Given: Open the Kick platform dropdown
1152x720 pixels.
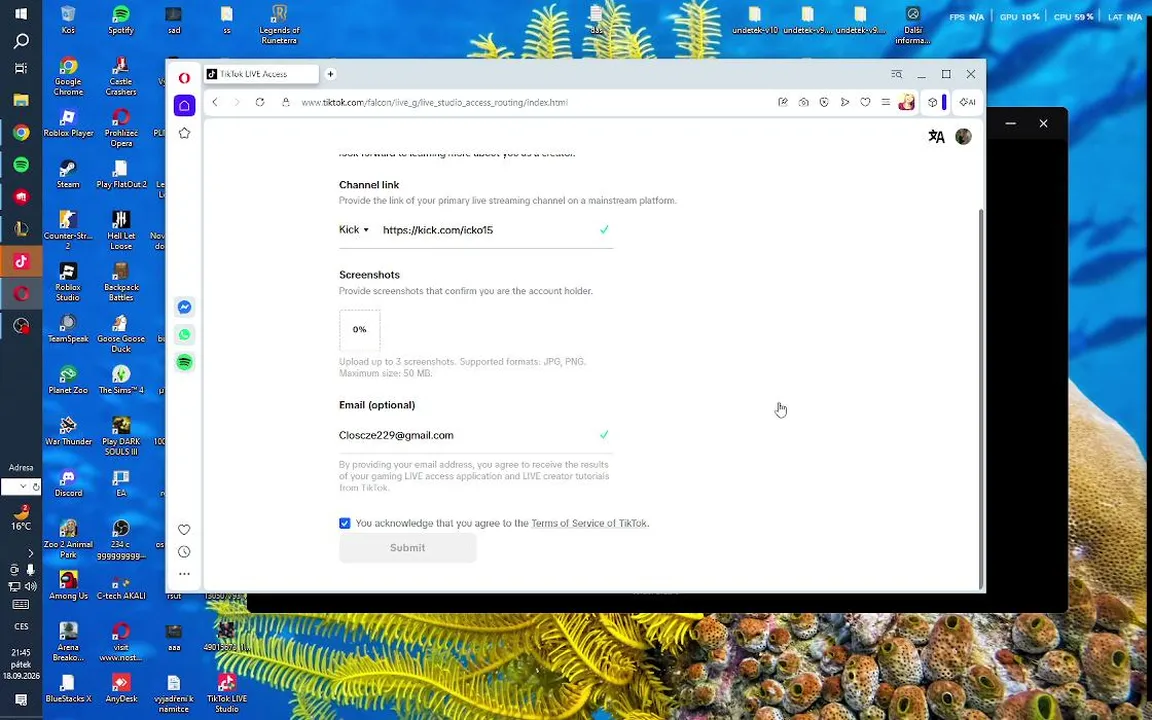Looking at the screenshot, I should [x=353, y=230].
